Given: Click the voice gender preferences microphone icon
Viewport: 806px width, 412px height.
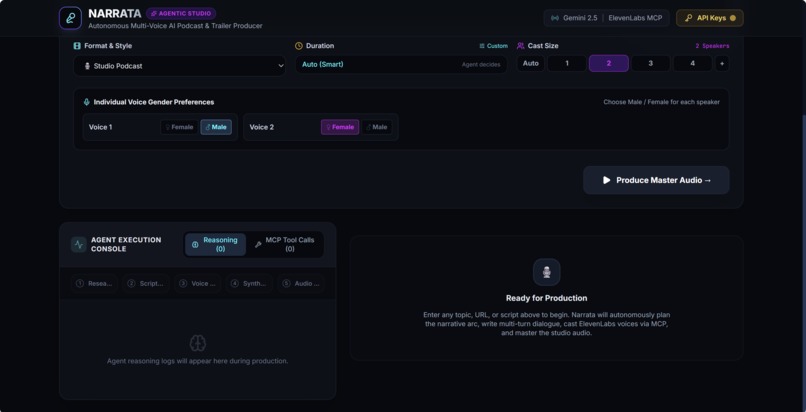Looking at the screenshot, I should [x=86, y=102].
